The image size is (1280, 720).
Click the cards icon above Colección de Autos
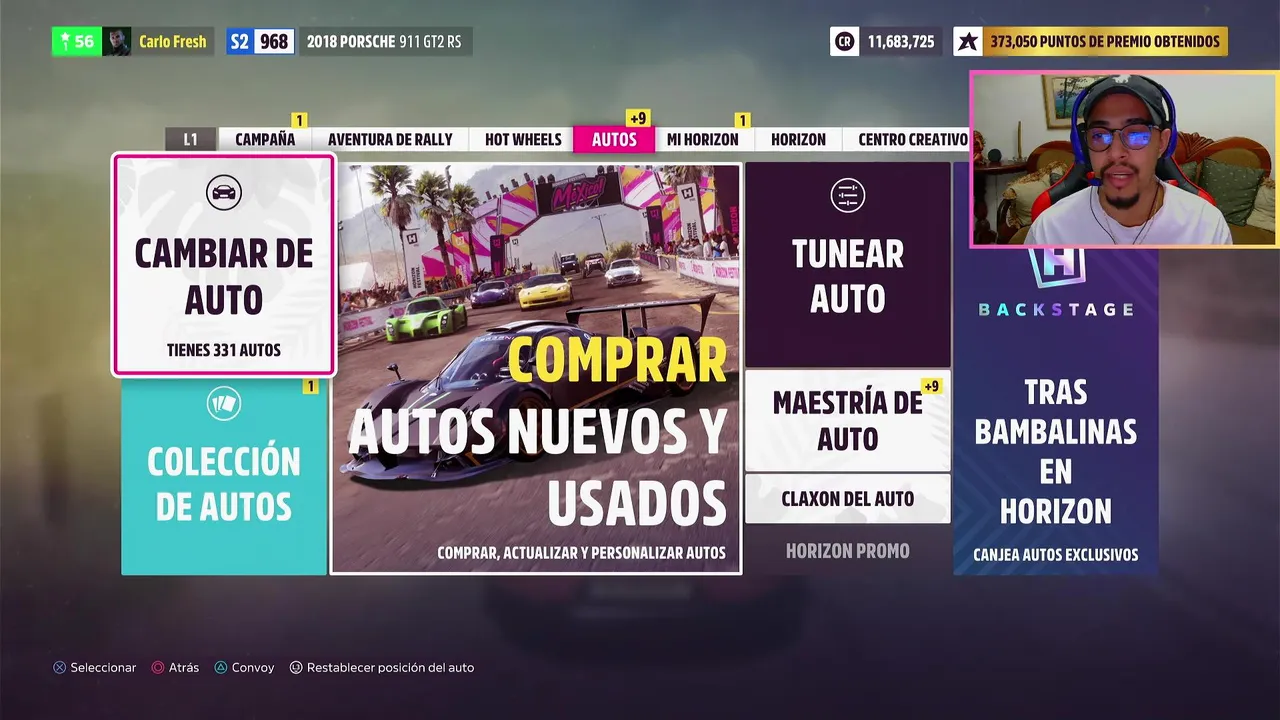point(223,404)
